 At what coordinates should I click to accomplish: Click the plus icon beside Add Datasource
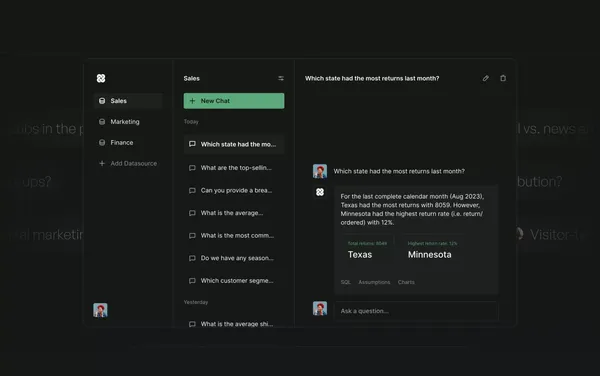102,163
